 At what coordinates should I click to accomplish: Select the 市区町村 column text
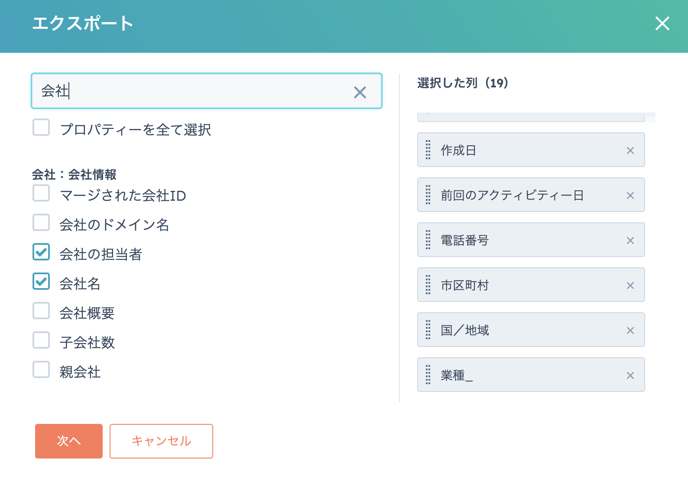pyautogui.click(x=465, y=286)
